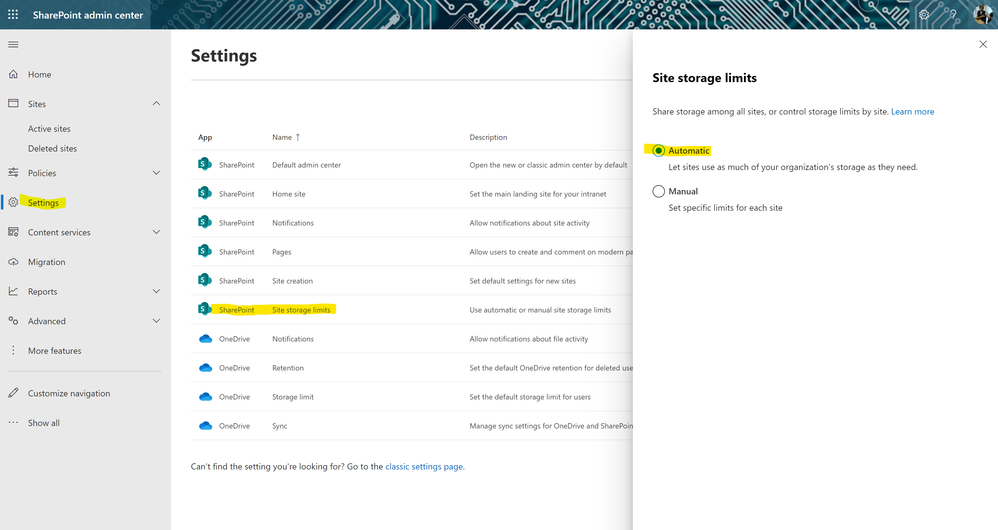Expand the Content services chevron
Screen dimensions: 998x530
point(156,232)
